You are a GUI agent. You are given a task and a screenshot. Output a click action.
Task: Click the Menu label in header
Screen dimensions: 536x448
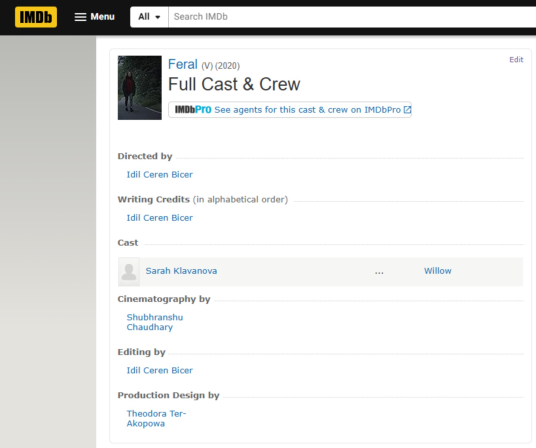102,17
